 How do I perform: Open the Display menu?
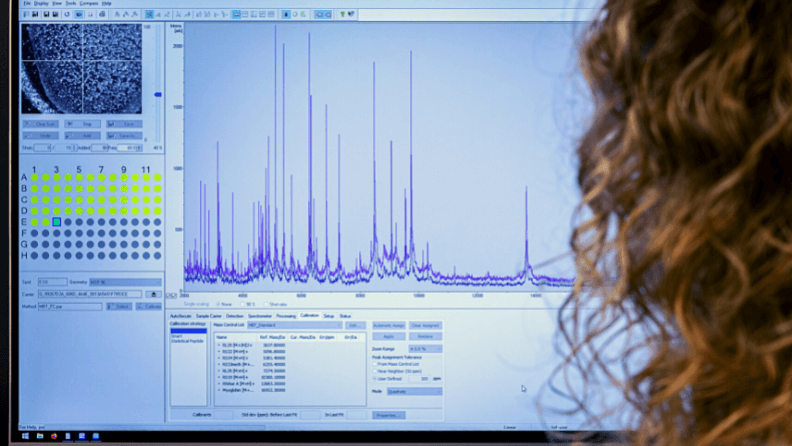tap(41, 4)
